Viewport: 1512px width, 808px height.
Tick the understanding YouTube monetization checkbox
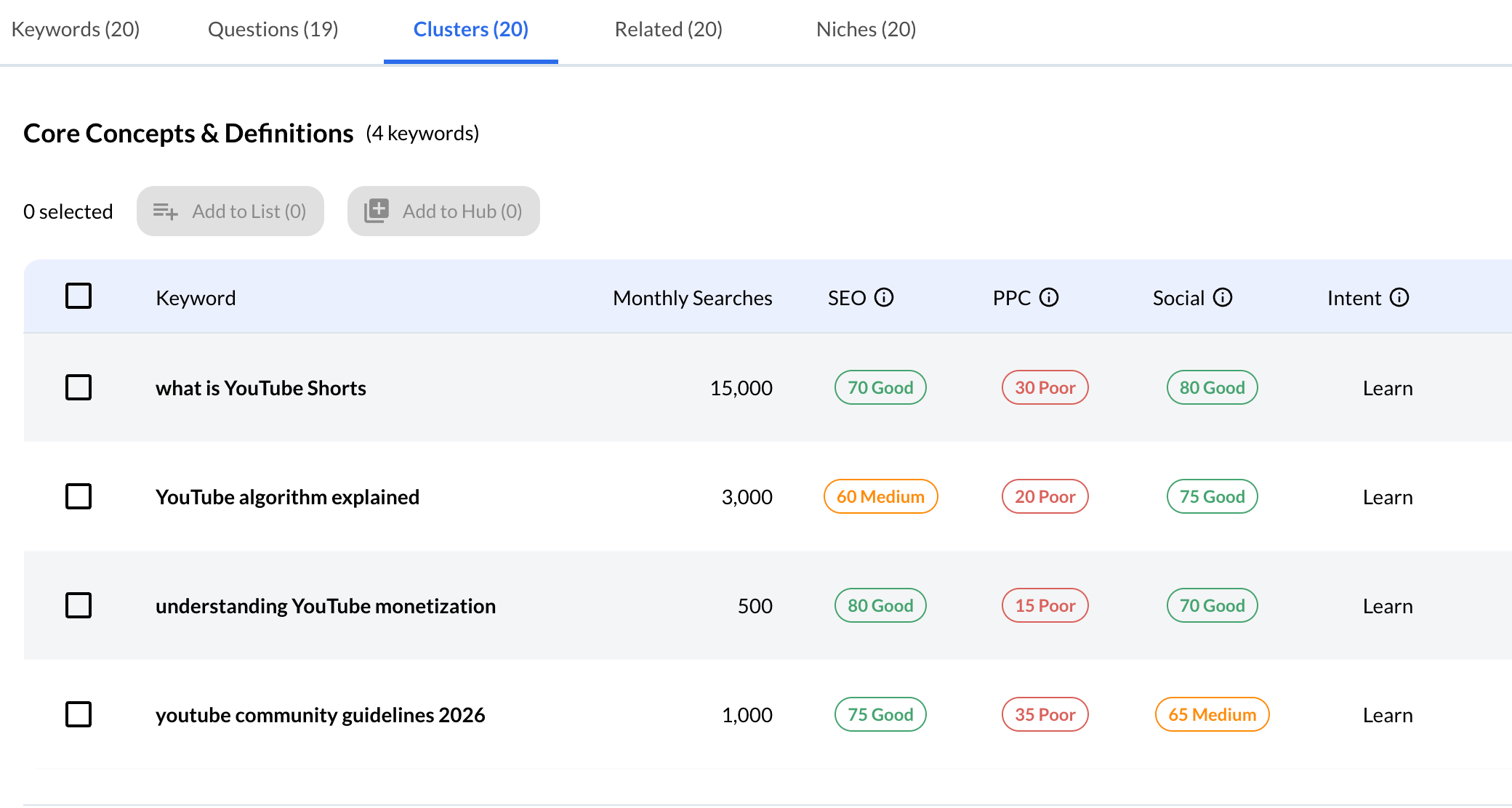79,605
